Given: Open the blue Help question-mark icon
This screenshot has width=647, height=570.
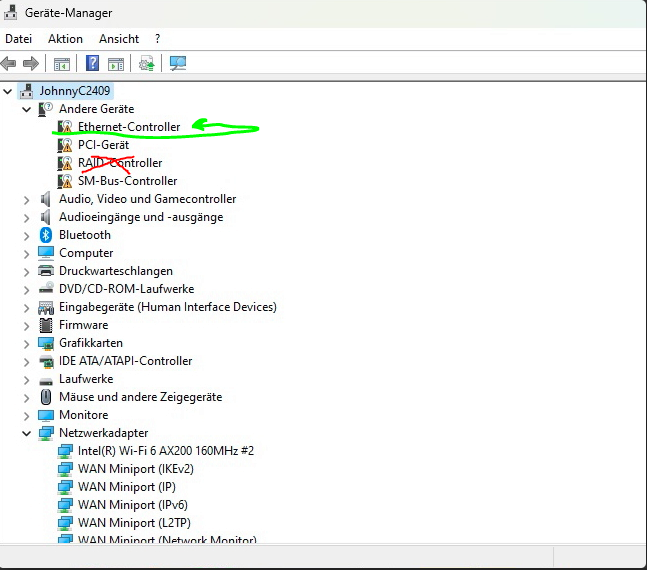Looking at the screenshot, I should click(x=92, y=63).
